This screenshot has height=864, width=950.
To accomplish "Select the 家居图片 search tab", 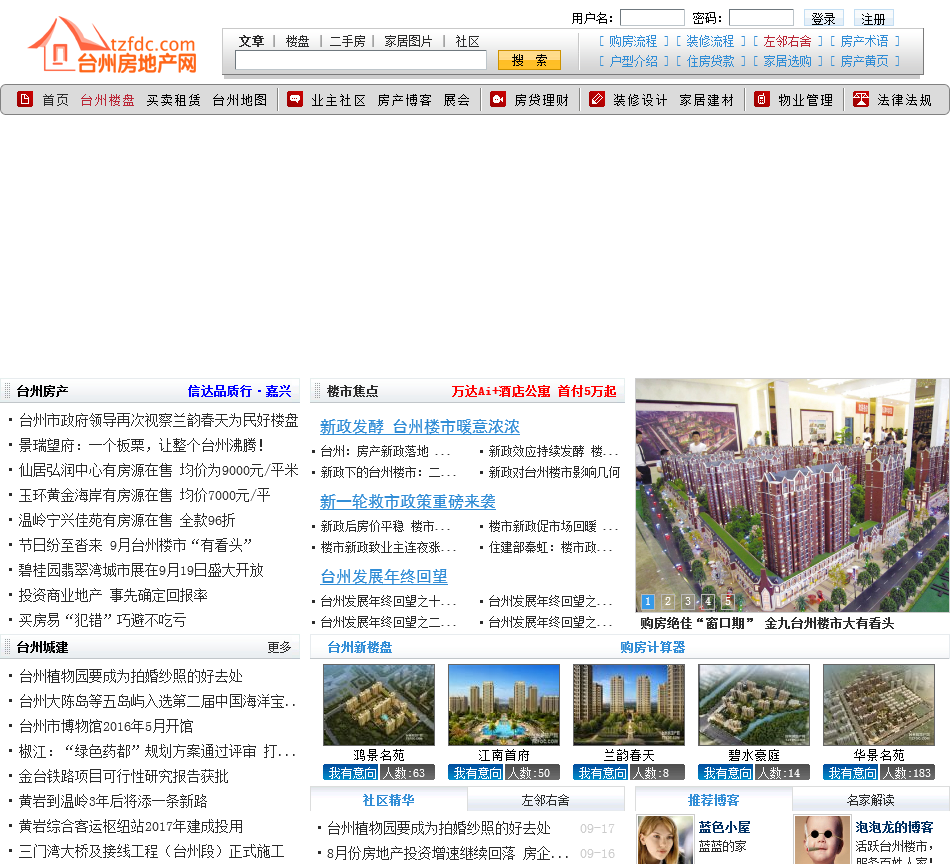I will [x=408, y=41].
